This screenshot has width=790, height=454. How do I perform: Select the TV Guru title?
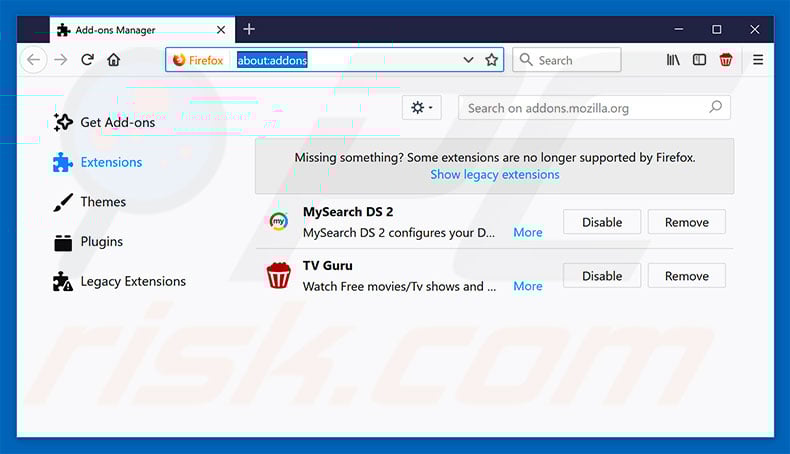point(327,266)
